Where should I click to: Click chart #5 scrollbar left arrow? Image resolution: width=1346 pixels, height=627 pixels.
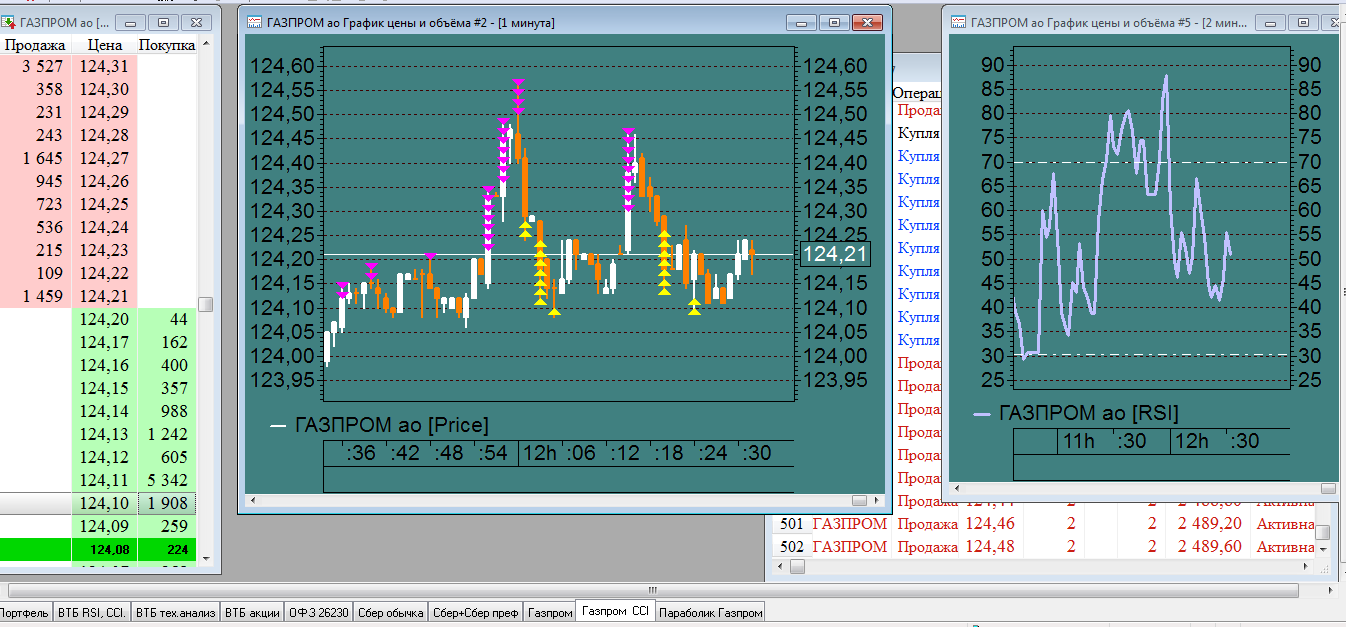pyautogui.click(x=957, y=488)
